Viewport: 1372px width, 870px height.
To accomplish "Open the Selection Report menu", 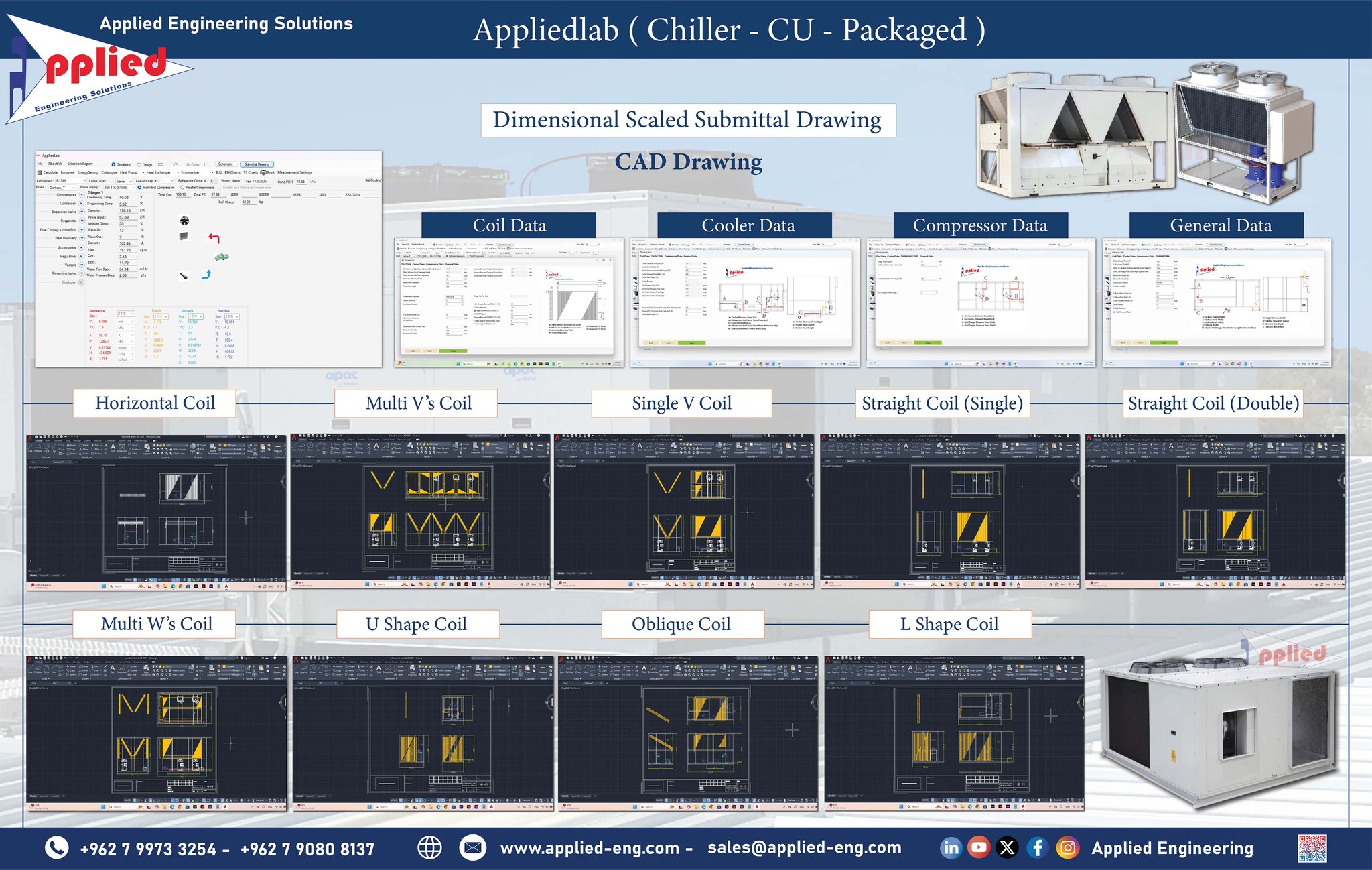I will (x=80, y=164).
